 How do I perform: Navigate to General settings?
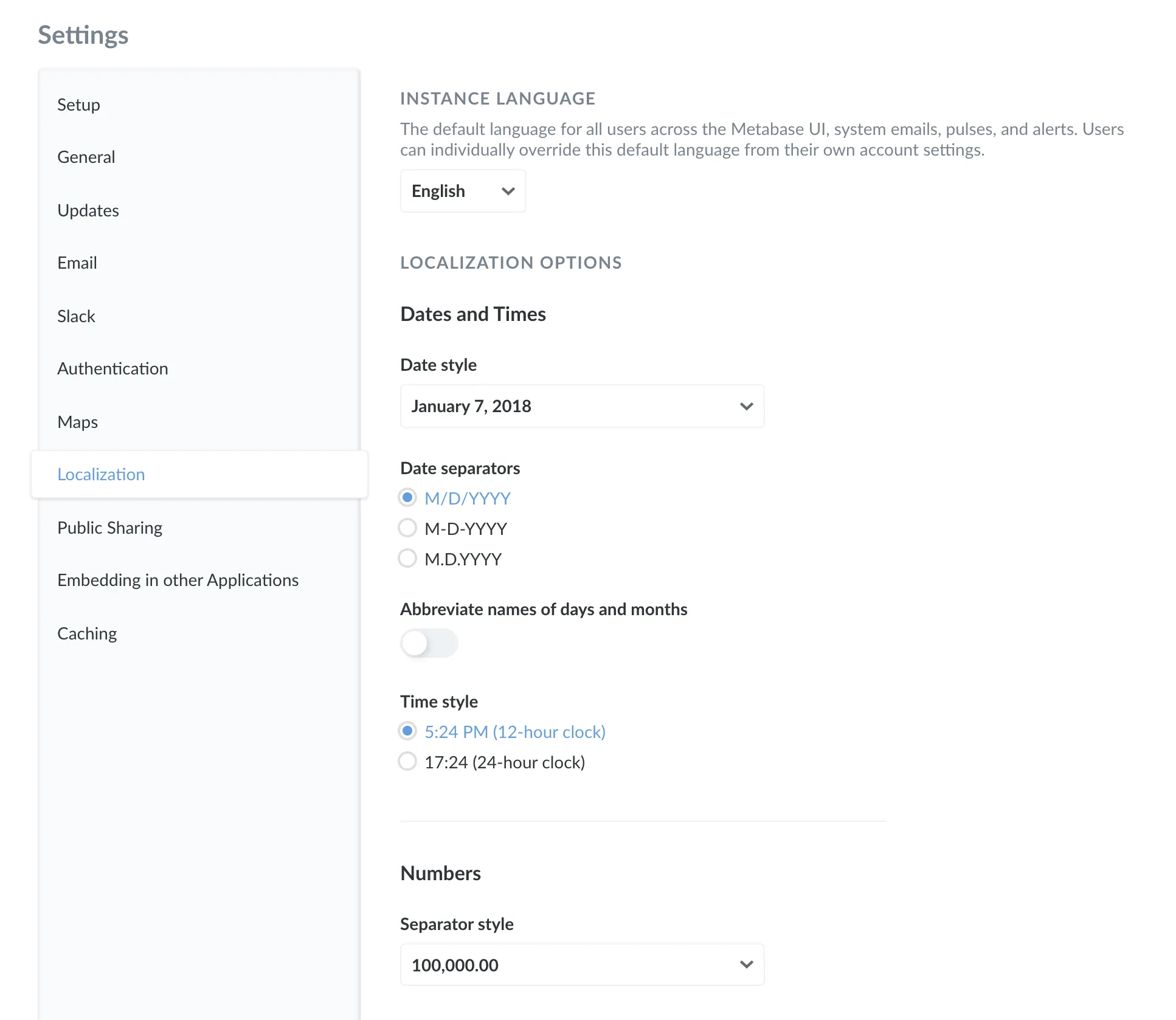pos(86,157)
